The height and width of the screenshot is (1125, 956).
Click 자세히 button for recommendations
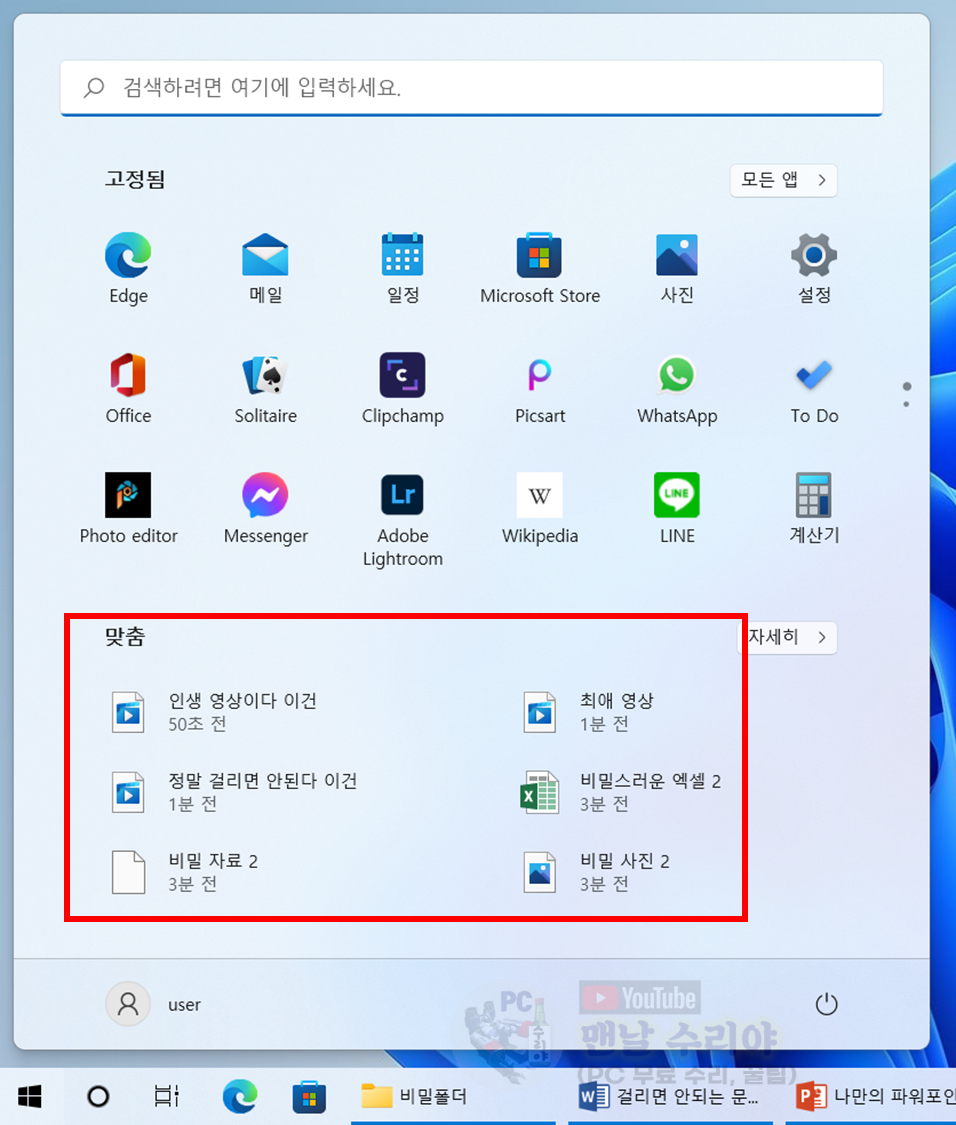[x=788, y=637]
